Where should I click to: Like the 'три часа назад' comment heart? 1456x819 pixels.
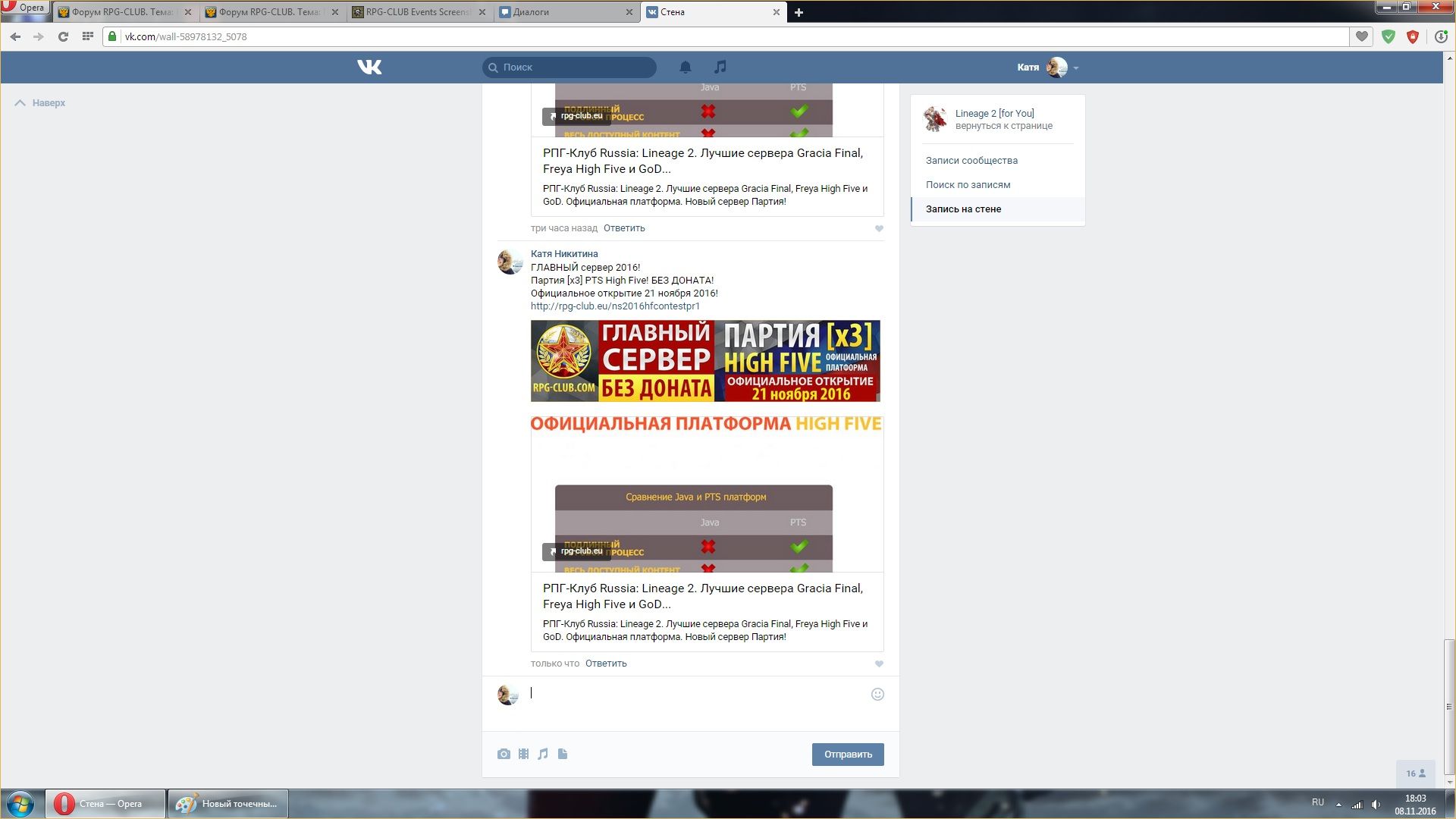879,228
